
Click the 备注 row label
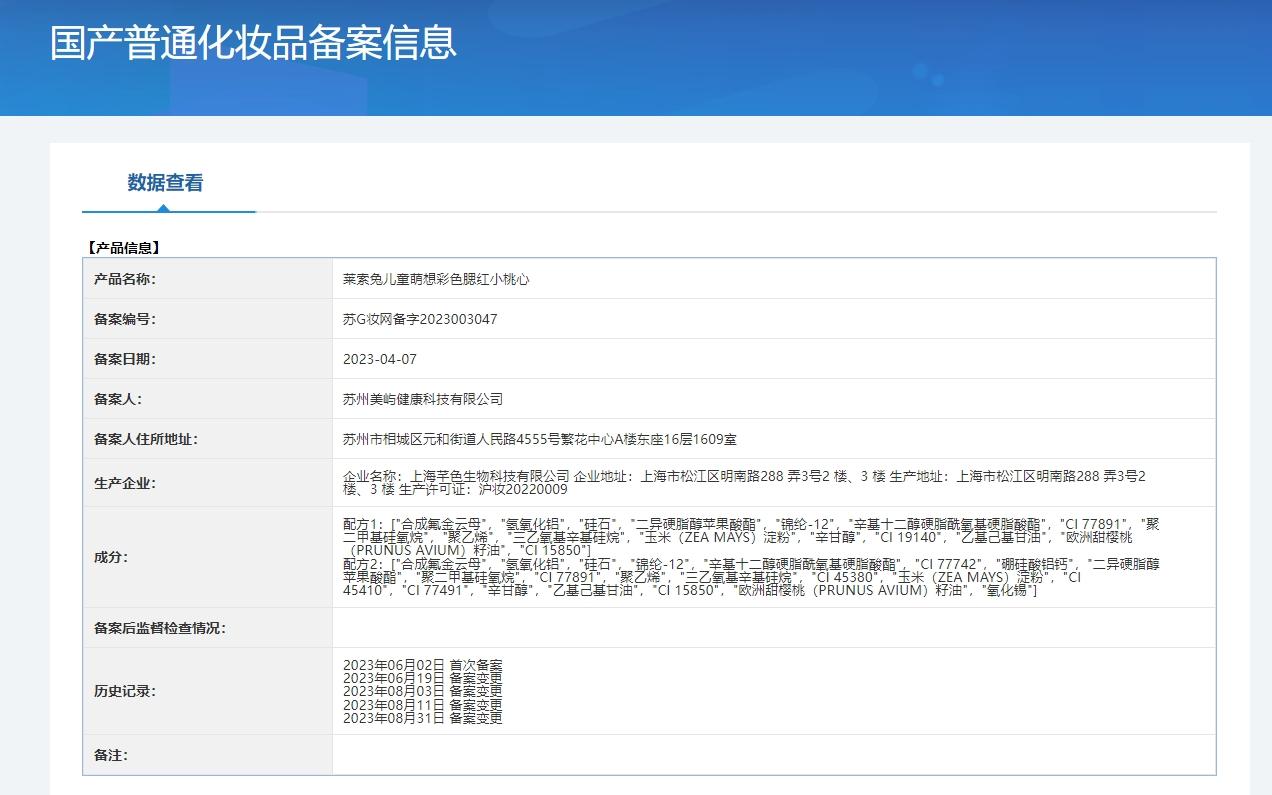(x=111, y=755)
